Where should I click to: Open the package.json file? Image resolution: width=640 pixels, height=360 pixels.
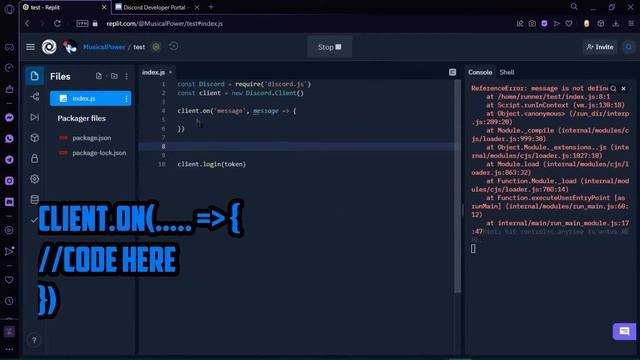coord(91,138)
